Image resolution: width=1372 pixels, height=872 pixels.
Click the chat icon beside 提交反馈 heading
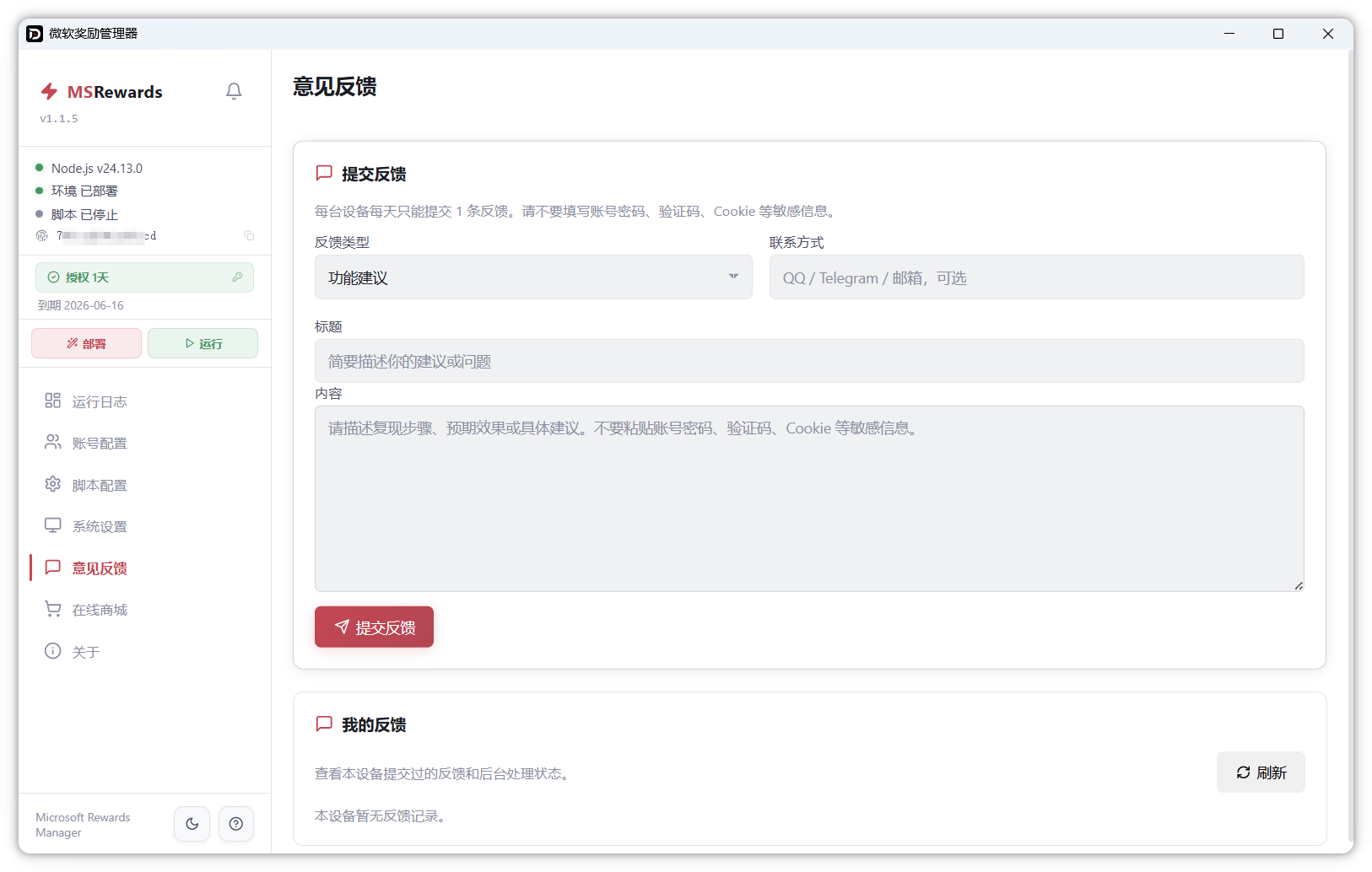point(324,173)
